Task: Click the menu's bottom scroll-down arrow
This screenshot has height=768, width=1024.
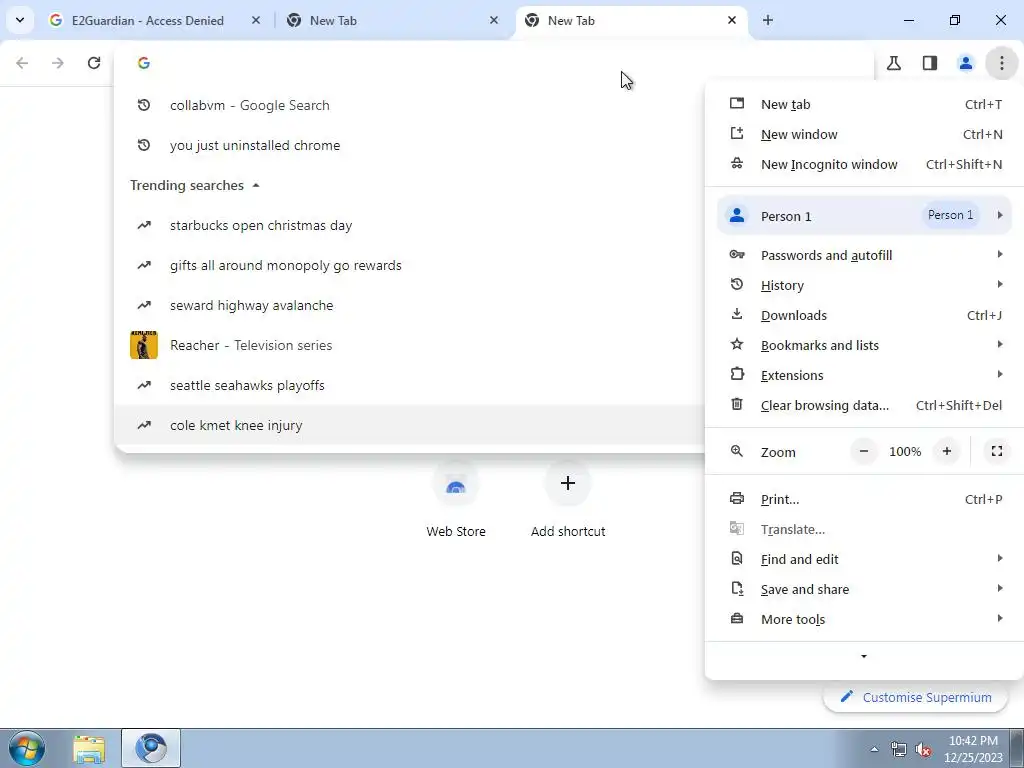Action: click(x=864, y=656)
